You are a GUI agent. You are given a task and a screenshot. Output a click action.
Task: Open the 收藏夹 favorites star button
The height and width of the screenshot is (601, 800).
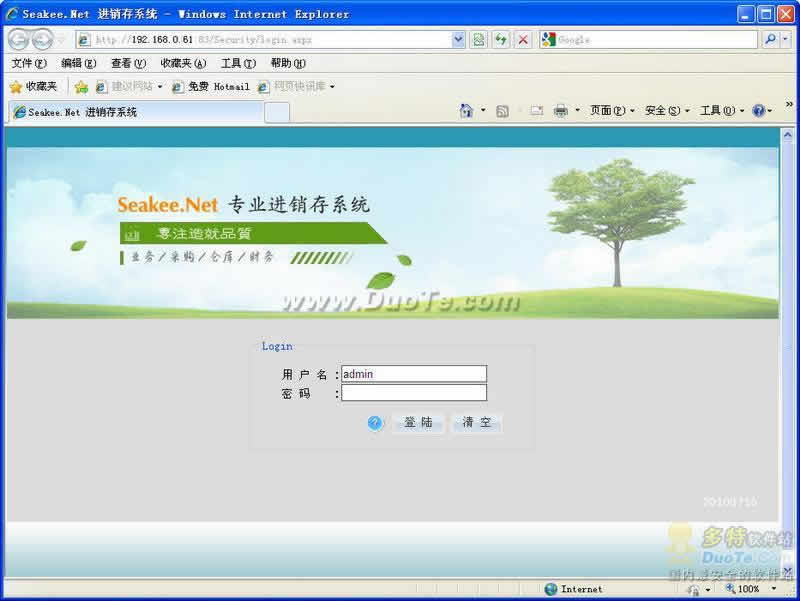tap(33, 87)
